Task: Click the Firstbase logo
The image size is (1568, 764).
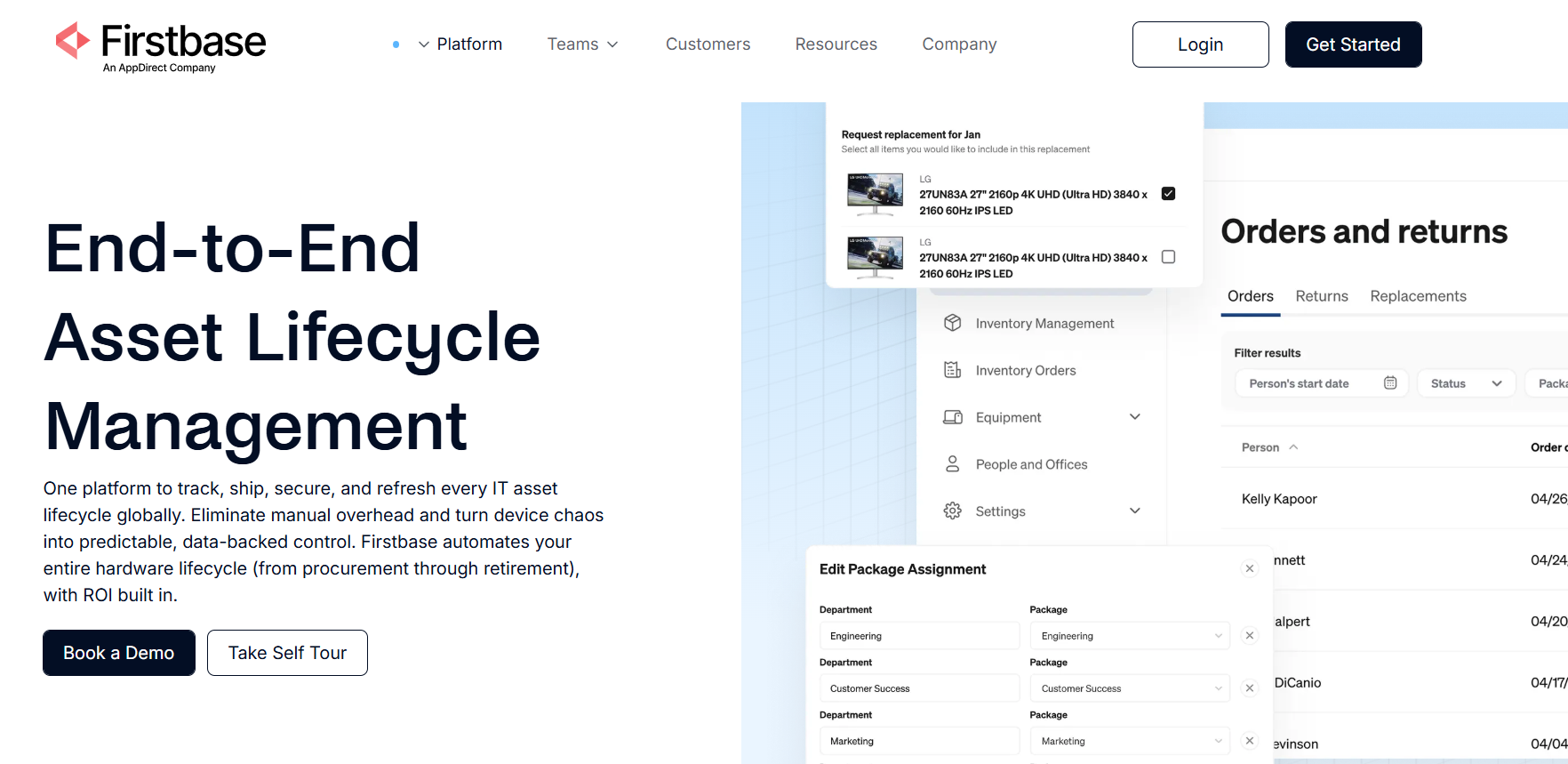Action: [161, 46]
